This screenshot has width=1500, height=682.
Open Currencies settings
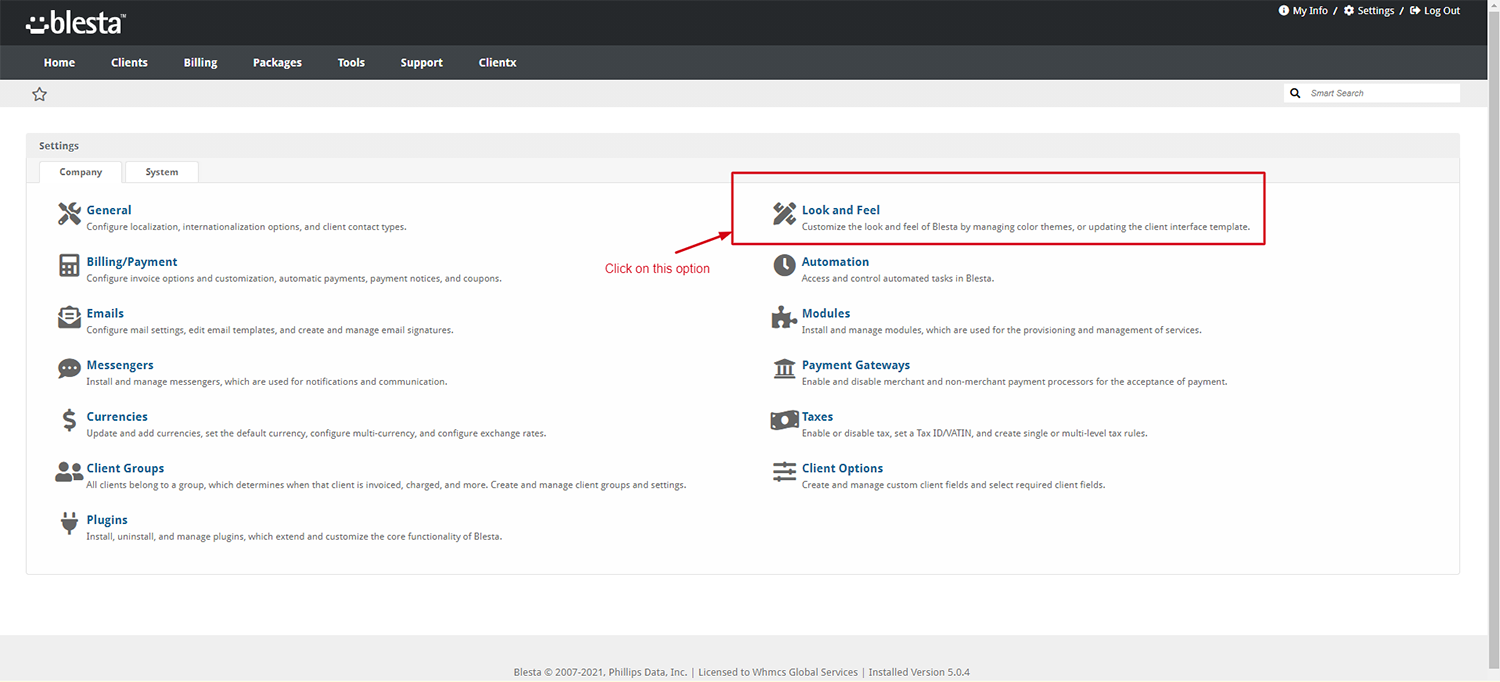pyautogui.click(x=117, y=416)
